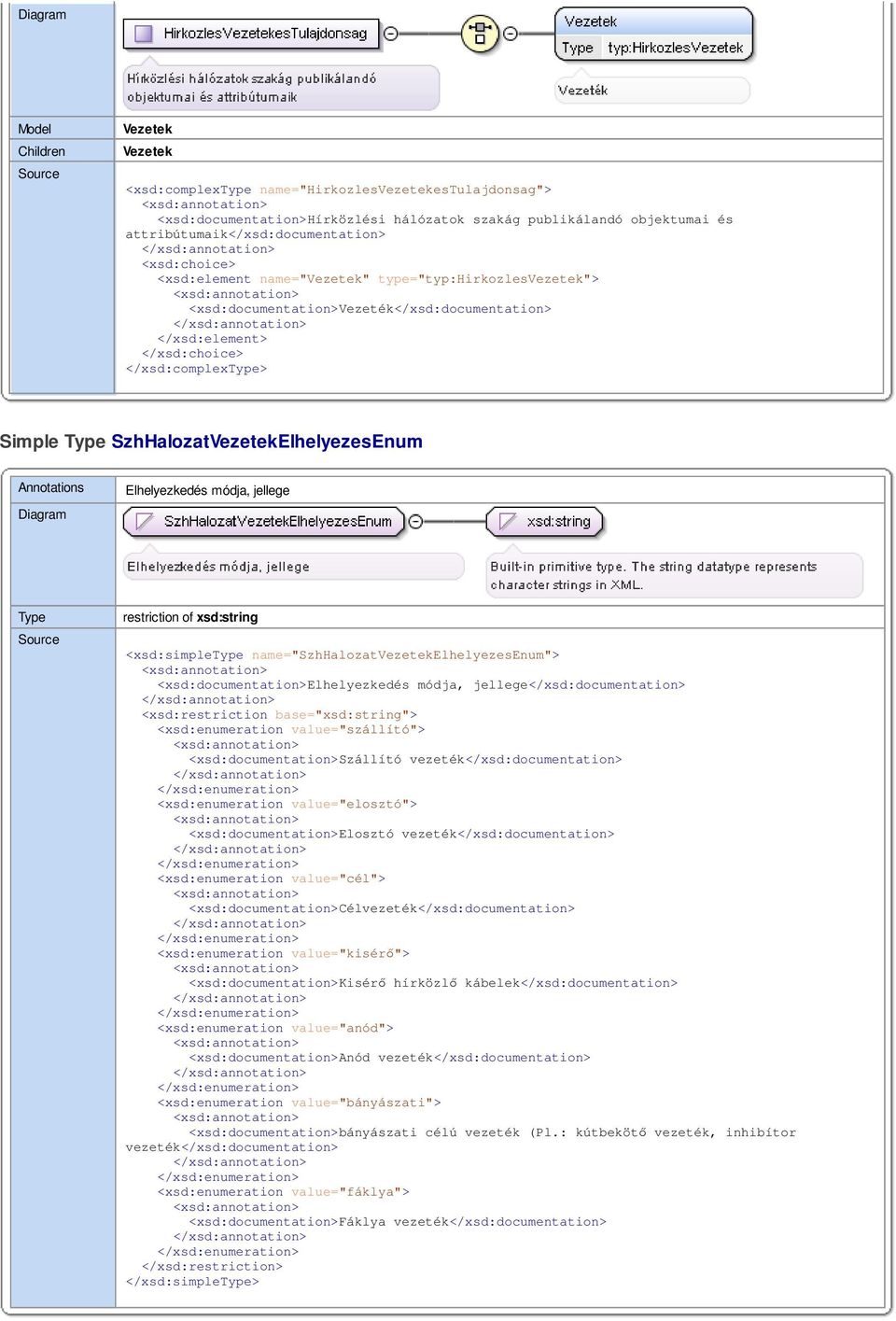Select the Vezetek element box in diagram
Viewport: 896px width, 1321px height.
653,35
